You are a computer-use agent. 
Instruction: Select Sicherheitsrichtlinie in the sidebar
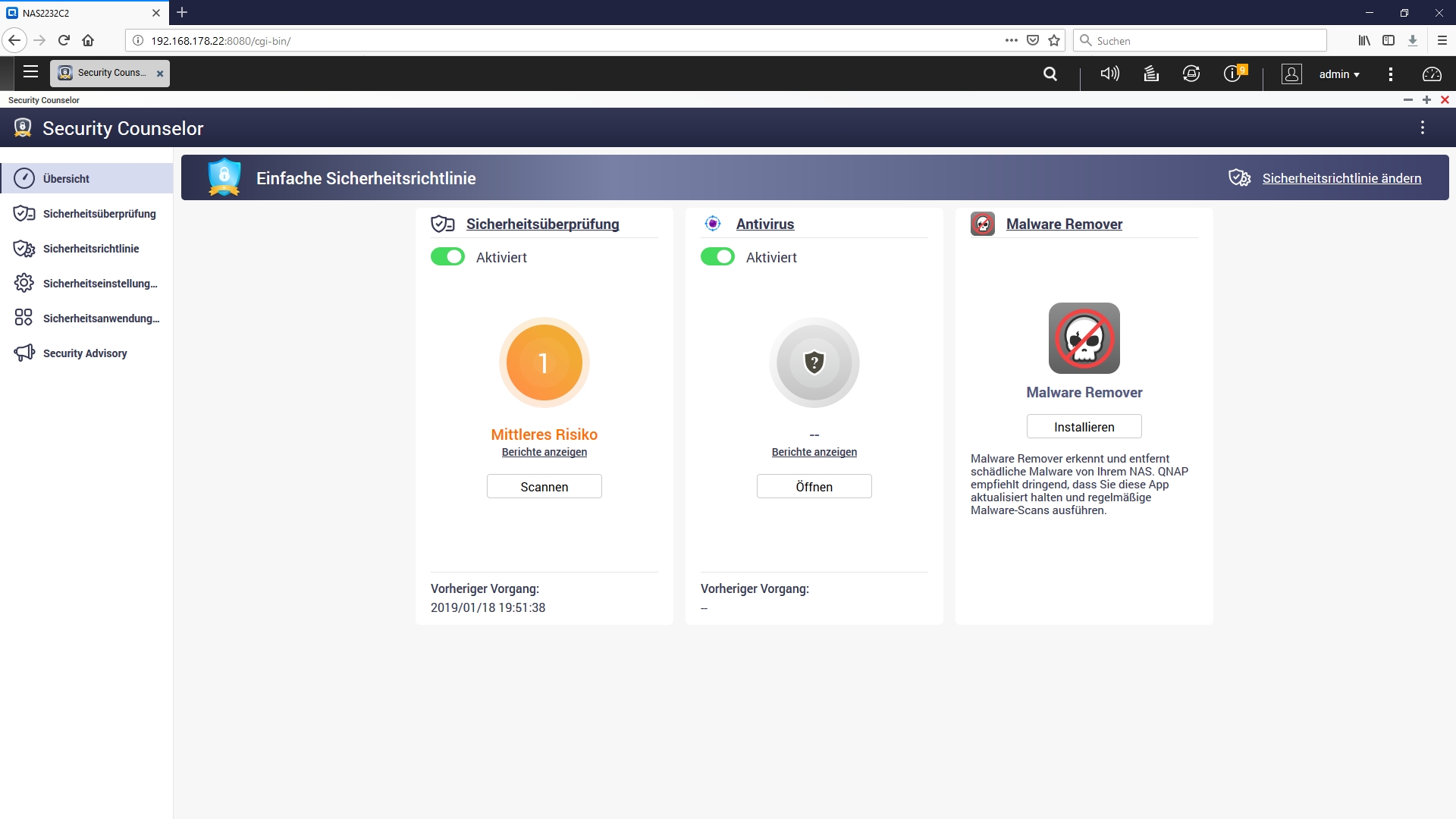(91, 249)
